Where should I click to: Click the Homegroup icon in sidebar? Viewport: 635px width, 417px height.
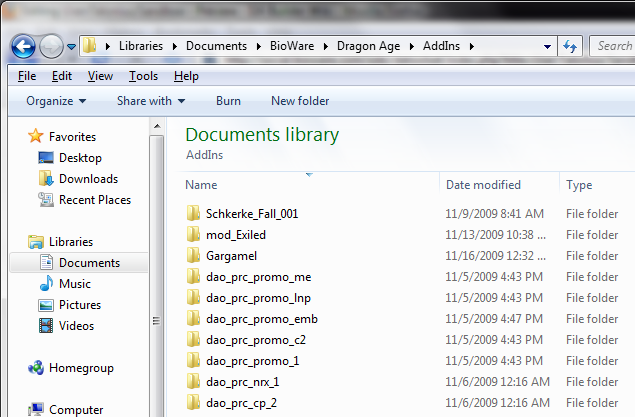(x=36, y=368)
